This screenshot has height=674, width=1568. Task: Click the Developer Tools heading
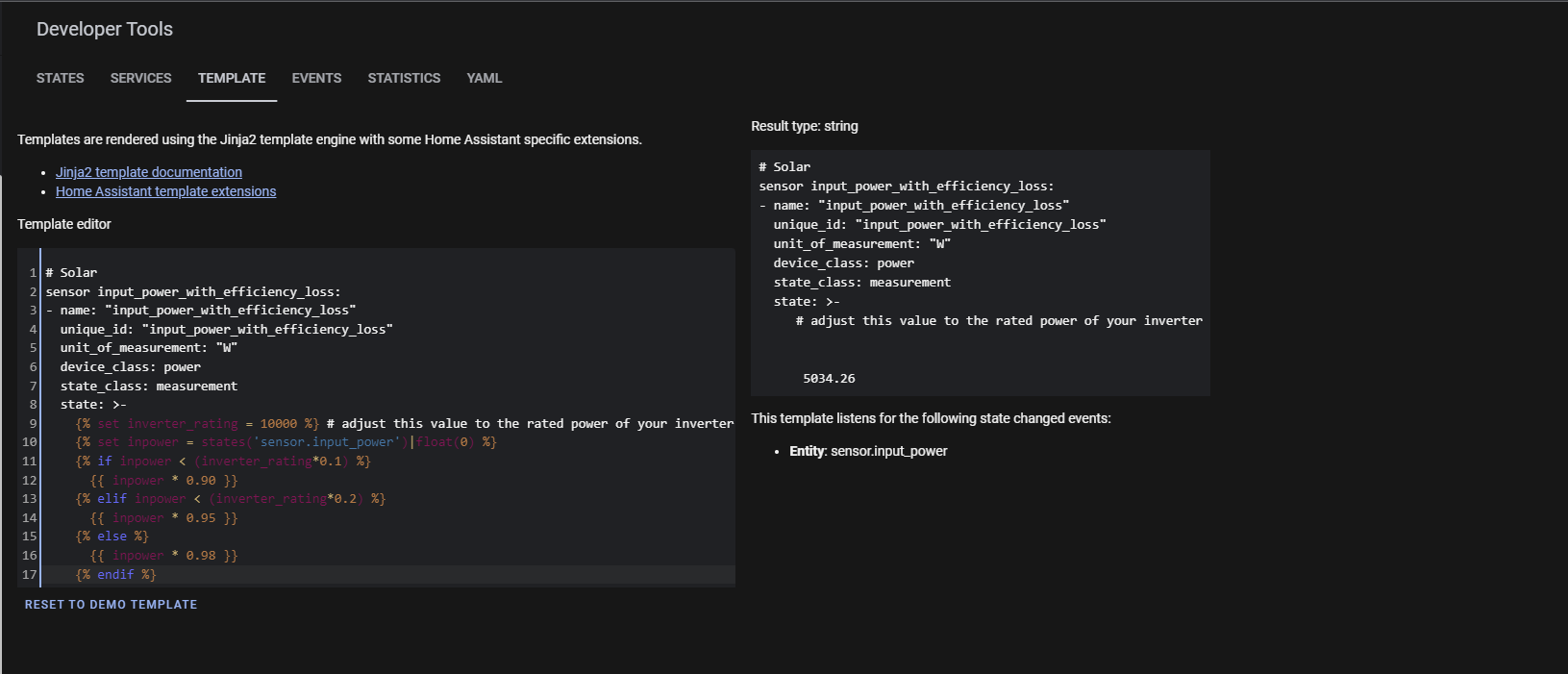(105, 29)
